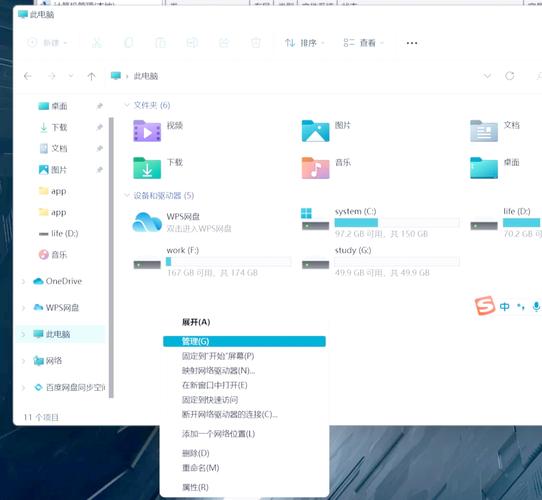Select the system (C:) drive icon
Screen dimensions: 542x500
click(315, 220)
